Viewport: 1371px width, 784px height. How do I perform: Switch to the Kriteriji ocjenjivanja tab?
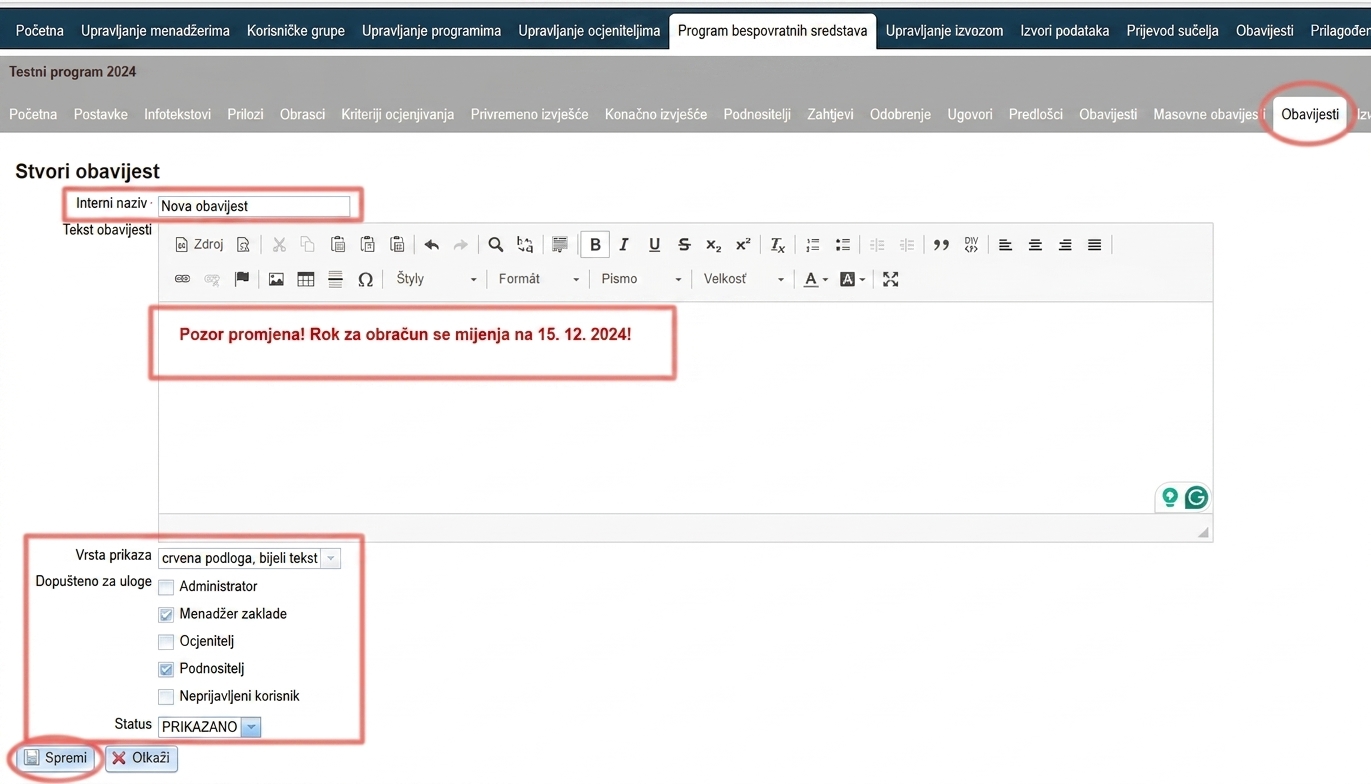click(x=398, y=114)
